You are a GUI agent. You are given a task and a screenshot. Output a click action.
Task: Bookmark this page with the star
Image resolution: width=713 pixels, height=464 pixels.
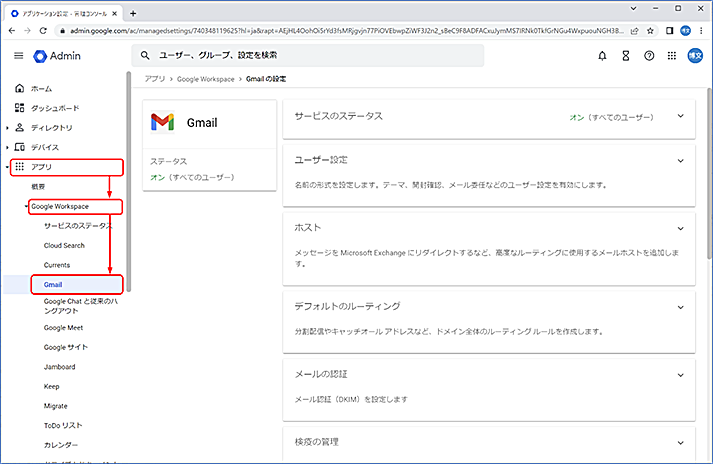[650, 30]
